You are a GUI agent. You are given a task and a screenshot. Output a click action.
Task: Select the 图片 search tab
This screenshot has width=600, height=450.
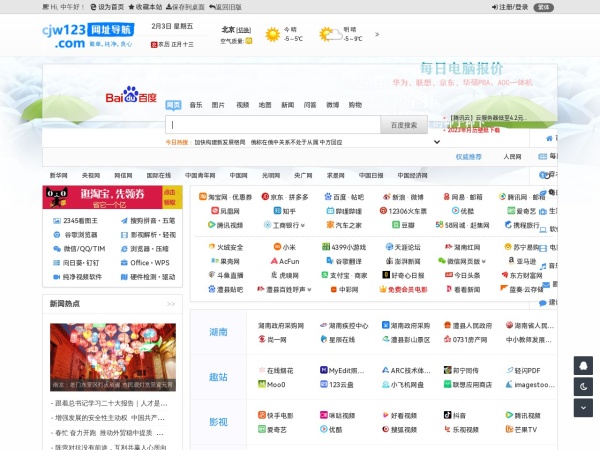coord(218,105)
